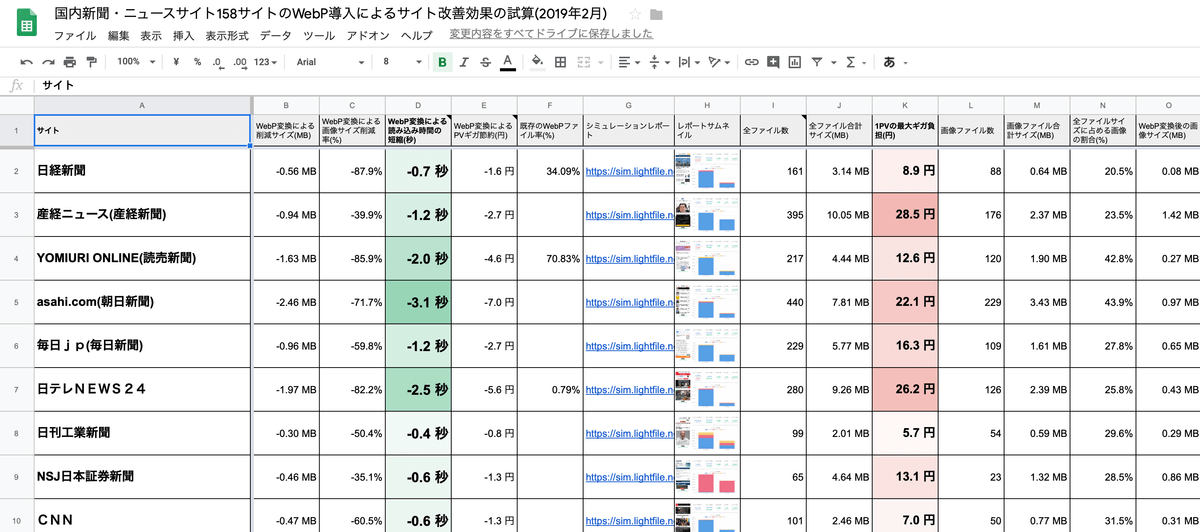Decrease decimal places
Viewport: 1200px width, 532px height.
[217, 62]
